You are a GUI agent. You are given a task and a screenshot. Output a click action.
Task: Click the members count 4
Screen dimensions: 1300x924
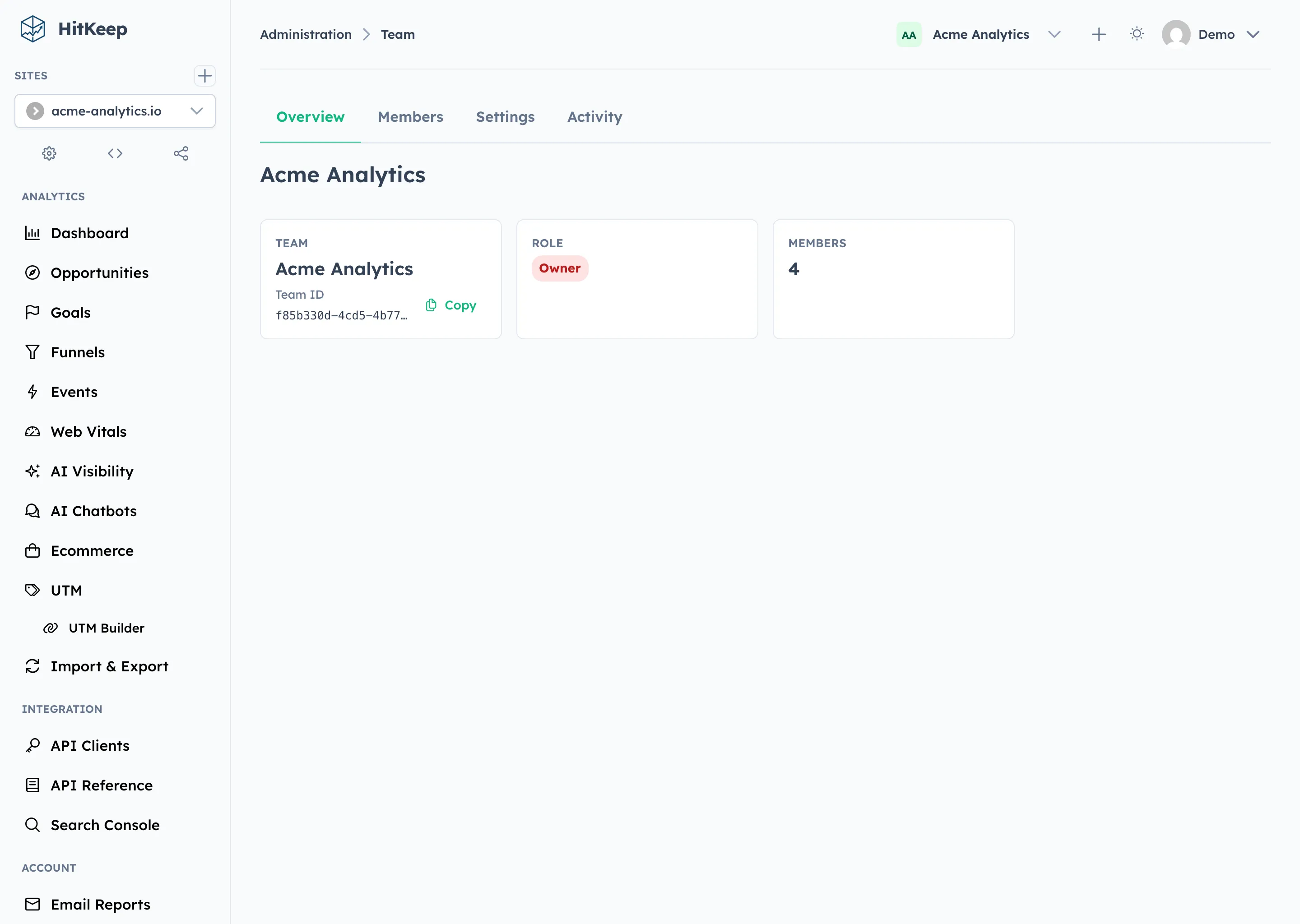794,268
